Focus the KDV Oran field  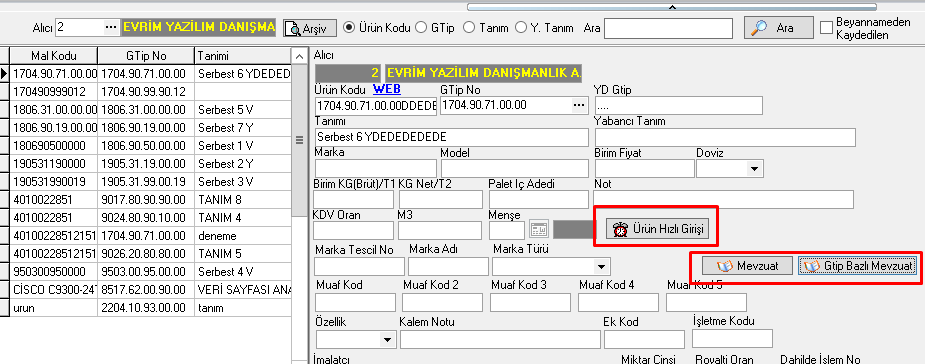354,230
